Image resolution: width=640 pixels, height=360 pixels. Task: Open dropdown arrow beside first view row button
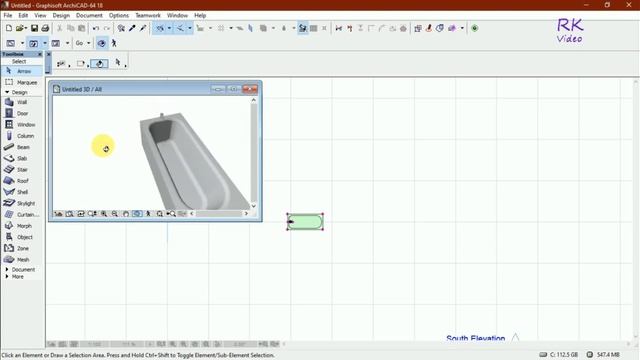pyautogui.click(x=22, y=43)
